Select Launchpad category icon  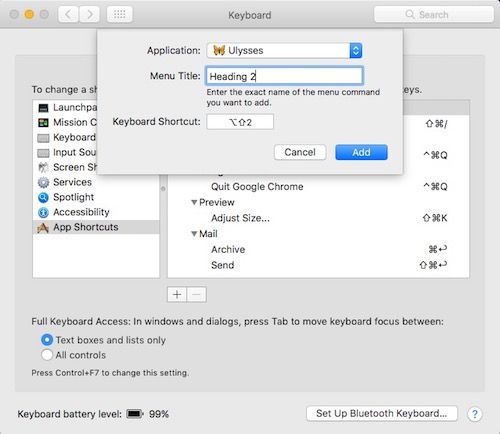[x=43, y=108]
